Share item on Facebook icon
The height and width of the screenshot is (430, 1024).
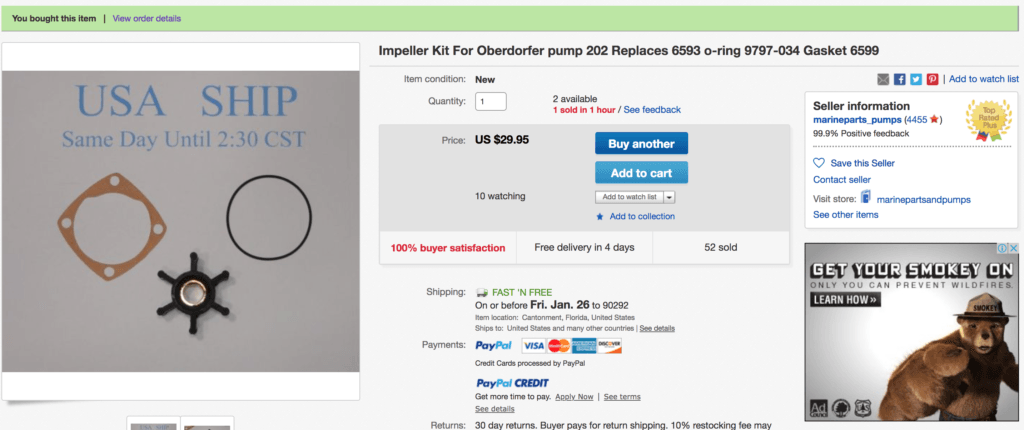[899, 79]
